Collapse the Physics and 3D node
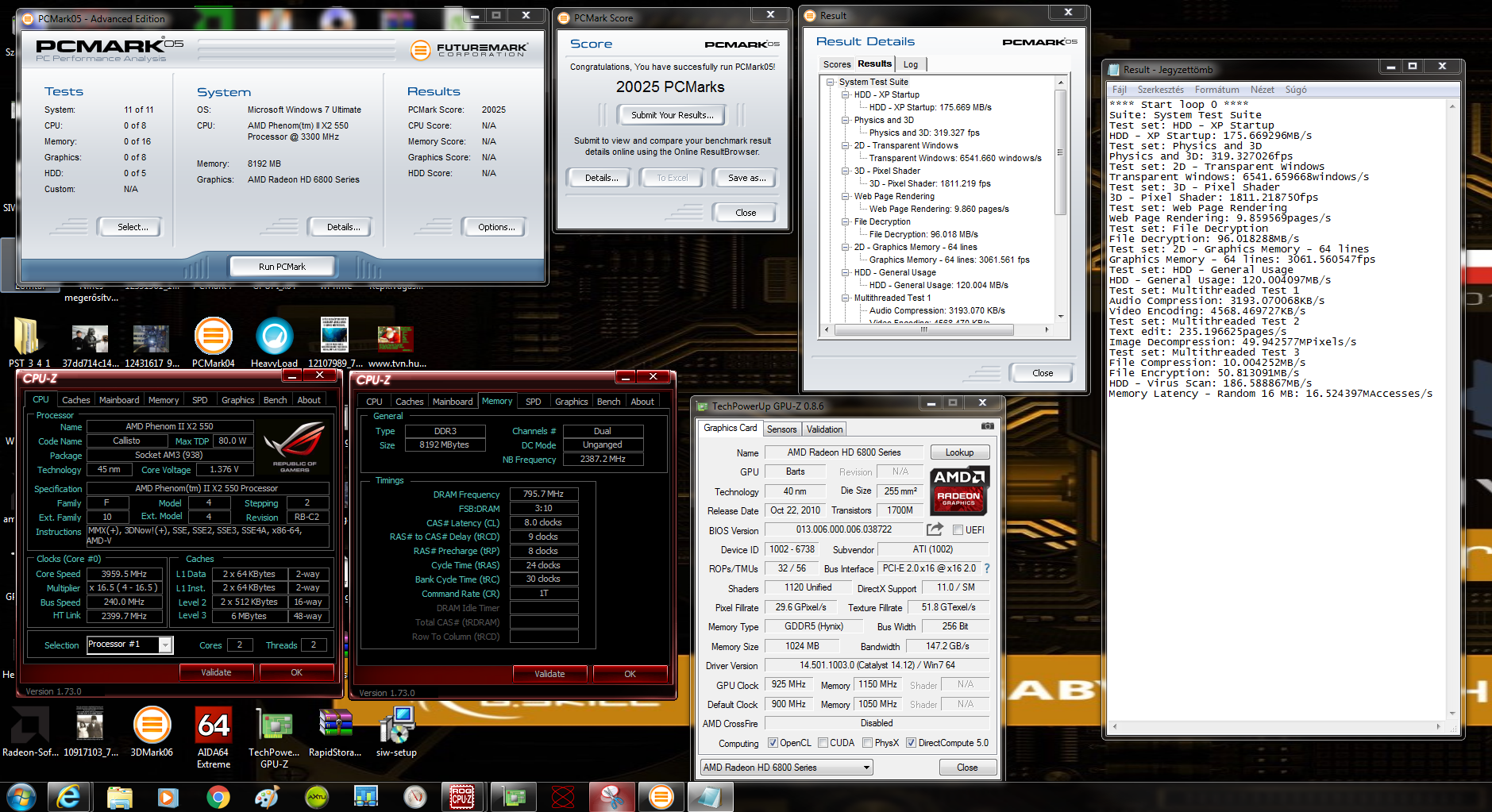This screenshot has height=812, width=1492. (x=846, y=120)
